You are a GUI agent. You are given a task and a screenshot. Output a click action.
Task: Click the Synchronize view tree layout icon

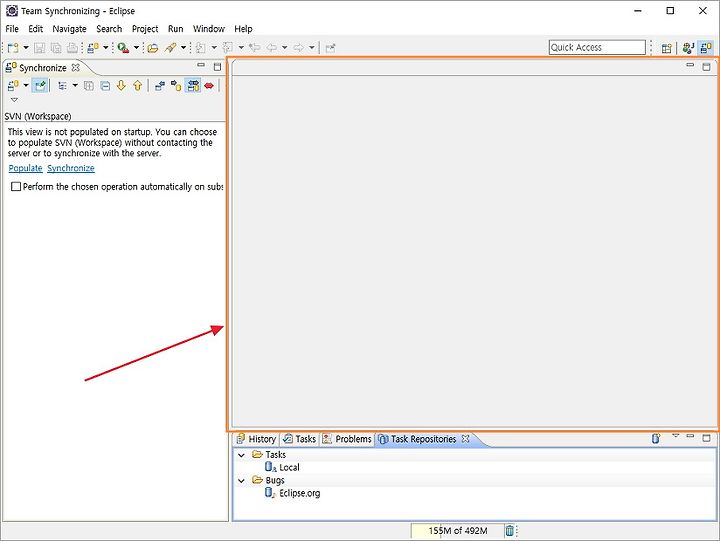[x=62, y=85]
